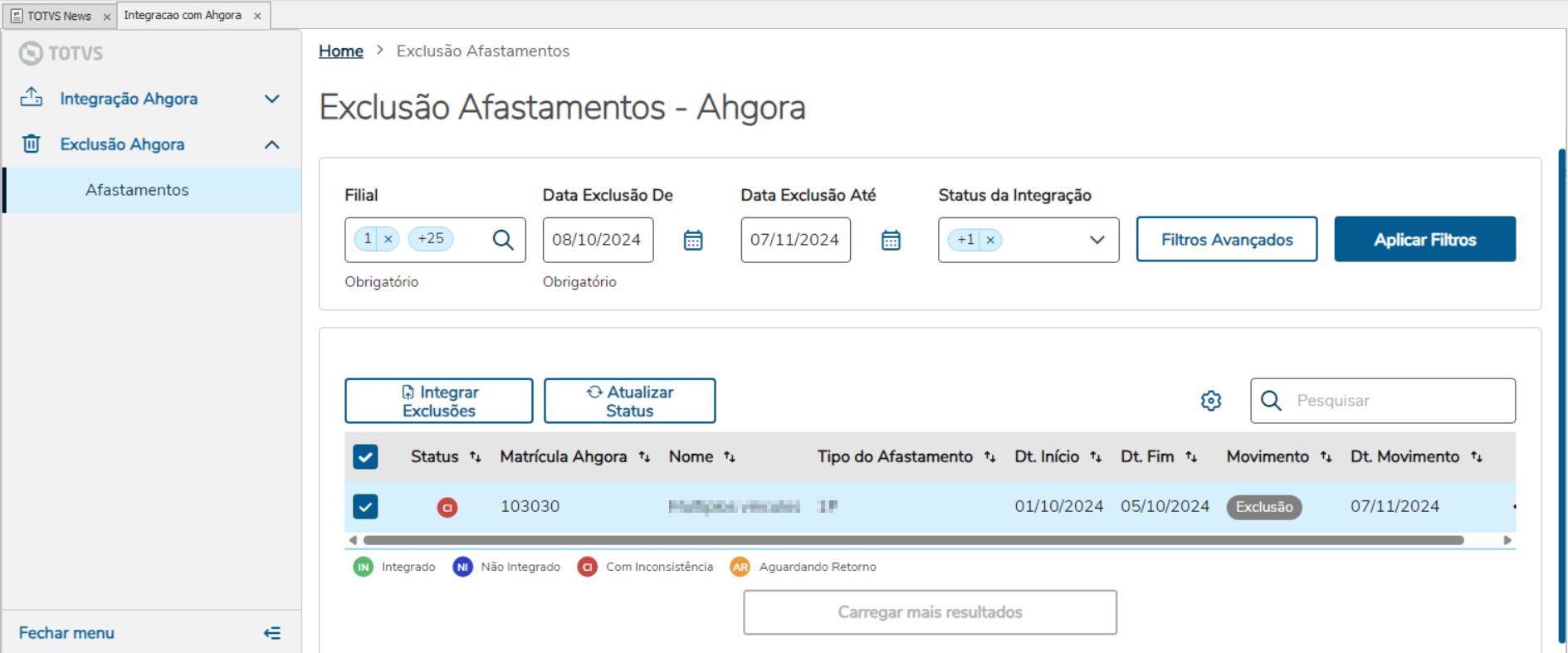
Task: Click the Integrar Exclusões button
Action: pyautogui.click(x=438, y=401)
